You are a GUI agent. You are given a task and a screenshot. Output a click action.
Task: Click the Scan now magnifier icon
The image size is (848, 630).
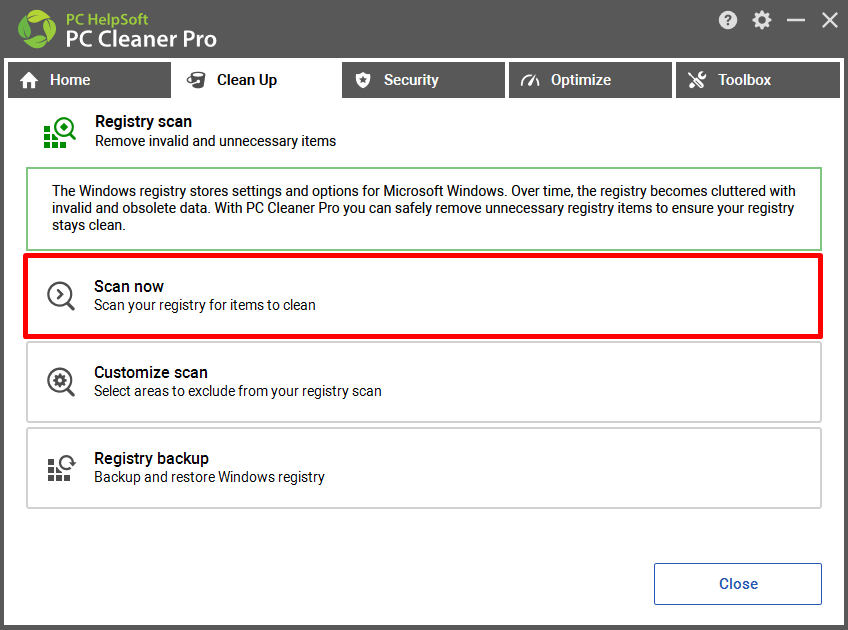(x=61, y=296)
